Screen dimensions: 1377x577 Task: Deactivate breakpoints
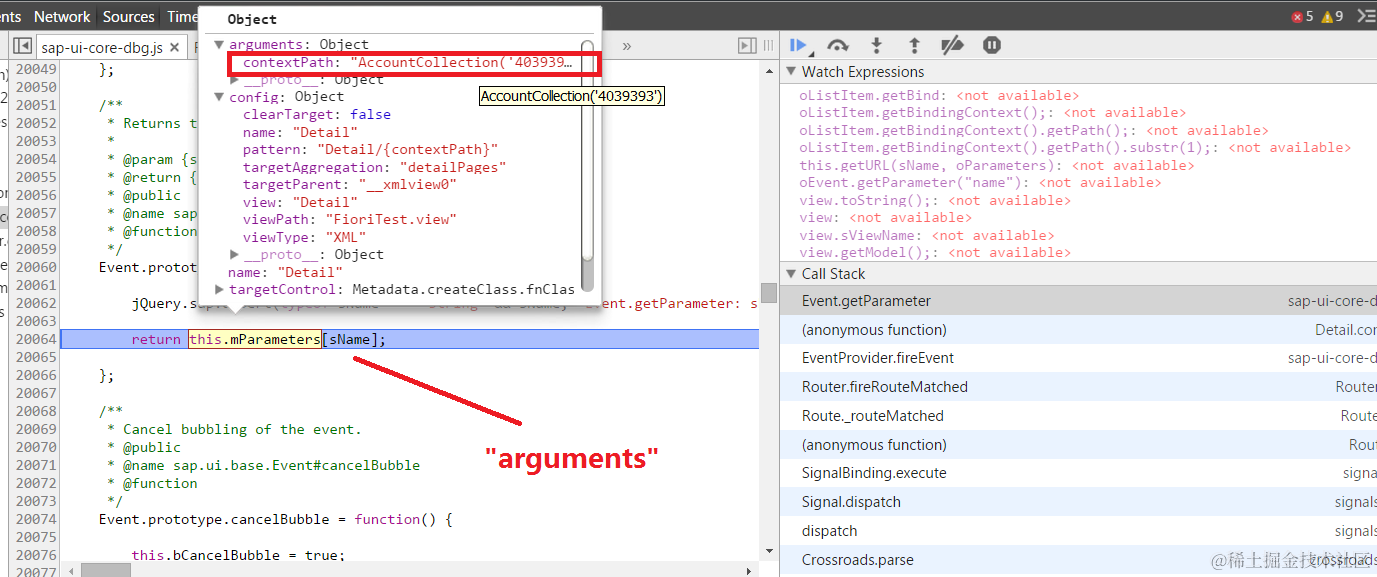click(952, 45)
